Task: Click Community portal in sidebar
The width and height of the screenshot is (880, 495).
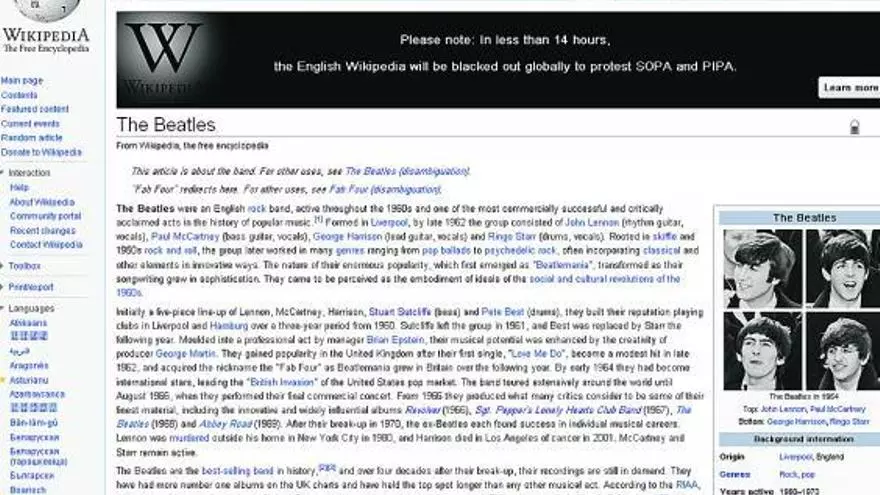Action: (45, 216)
